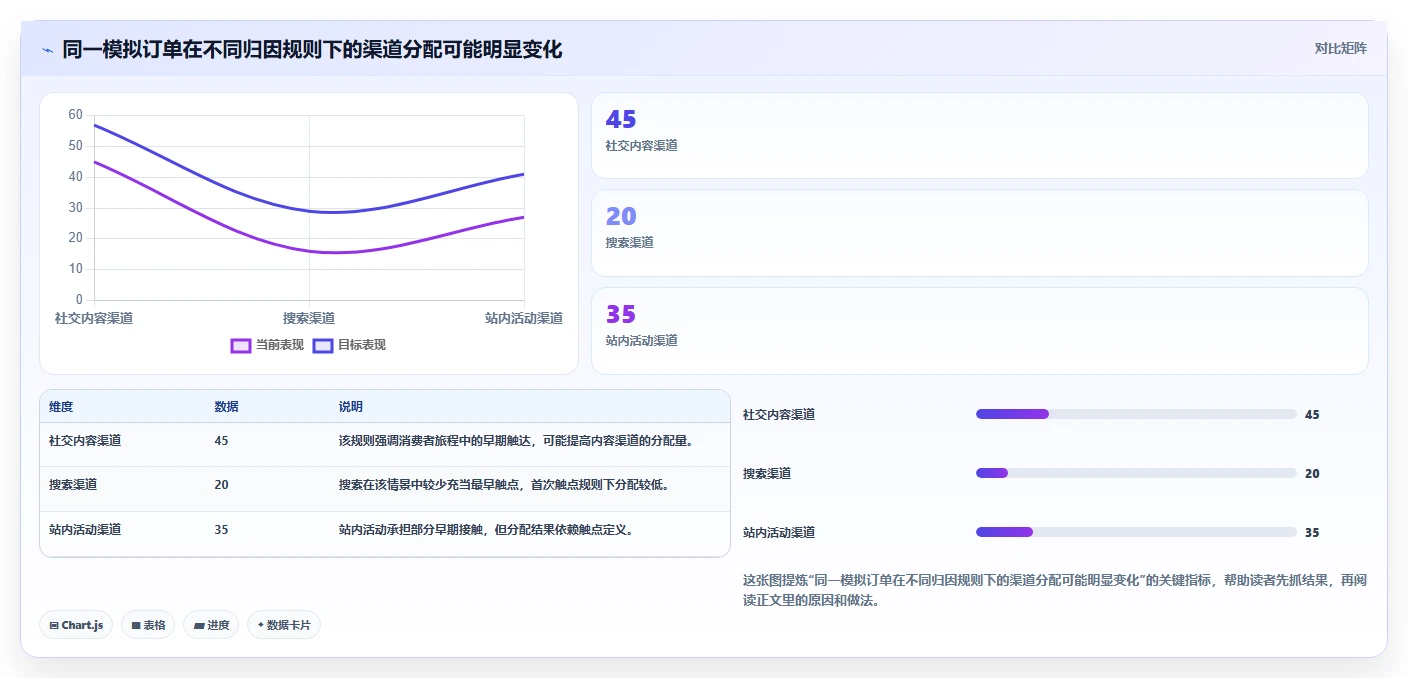The height and width of the screenshot is (678, 1408).
Task: Select the Chart.js tag chip
Action: click(76, 625)
